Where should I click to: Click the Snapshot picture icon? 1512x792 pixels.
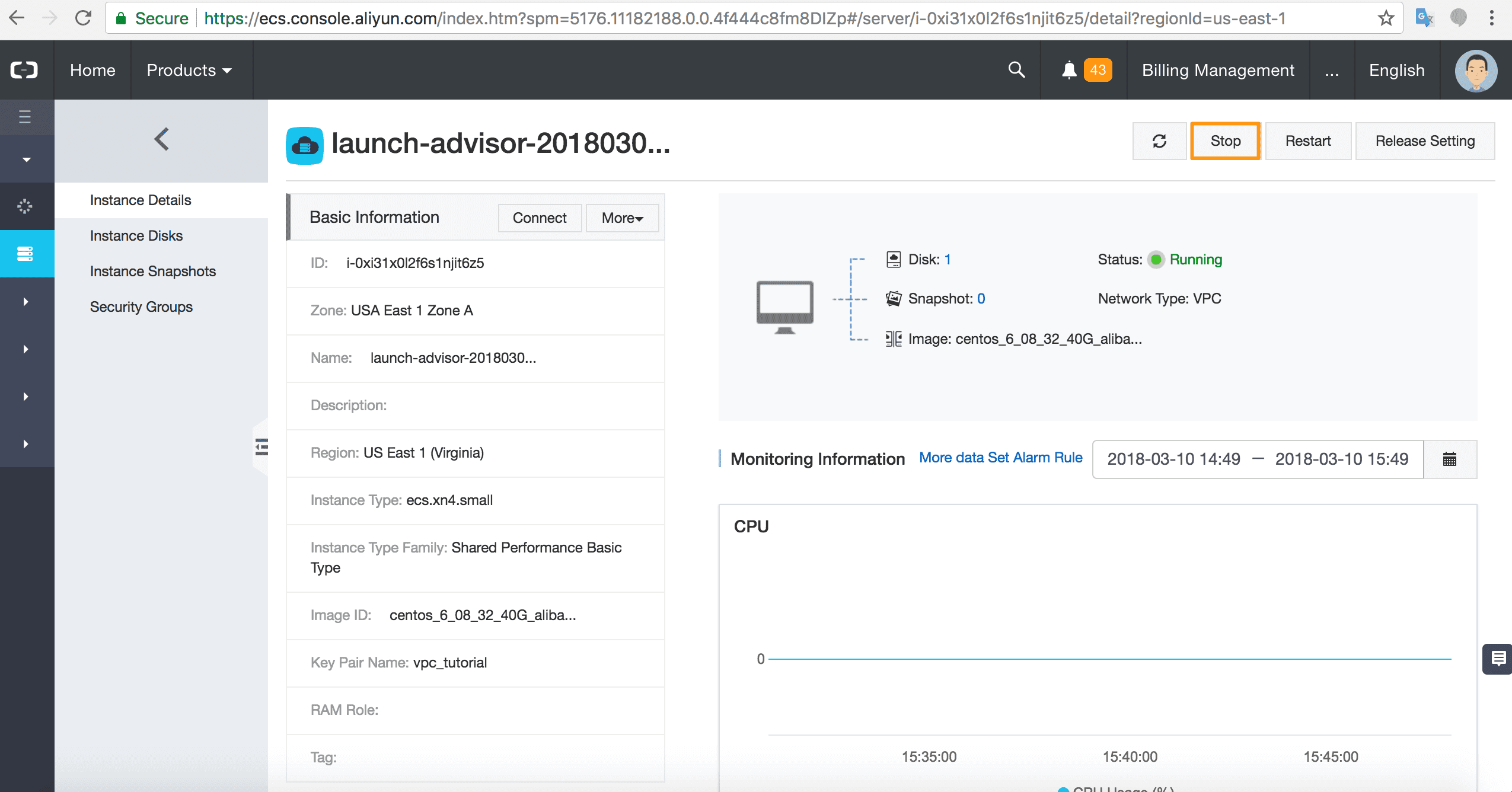tap(894, 299)
